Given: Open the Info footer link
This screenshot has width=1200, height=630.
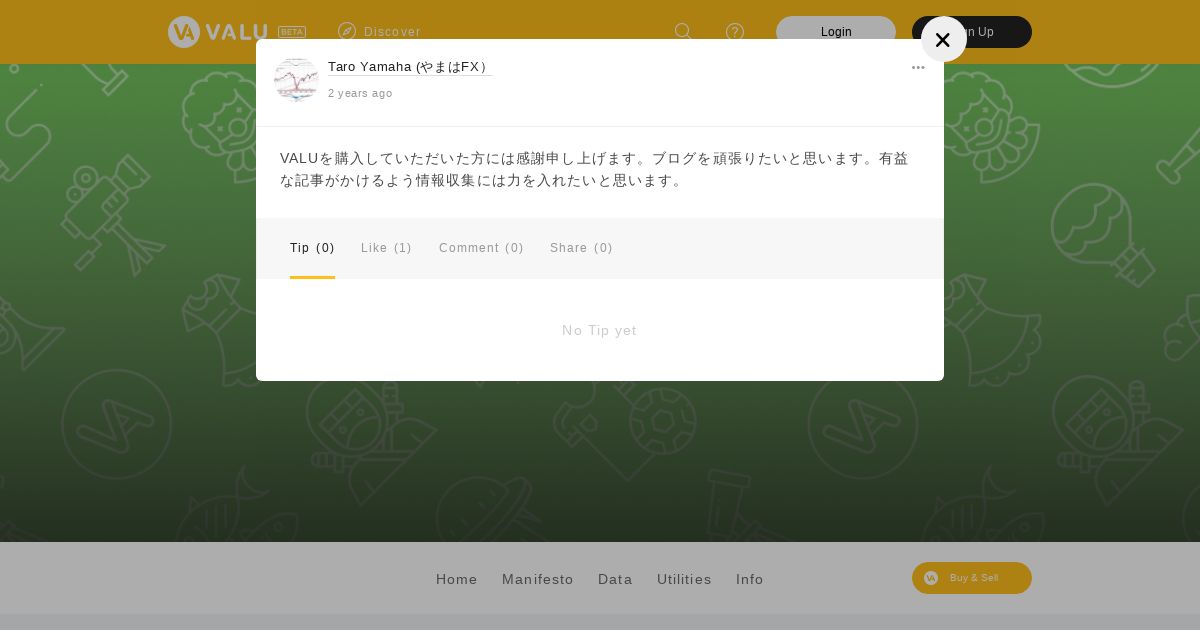Looking at the screenshot, I should point(750,579).
